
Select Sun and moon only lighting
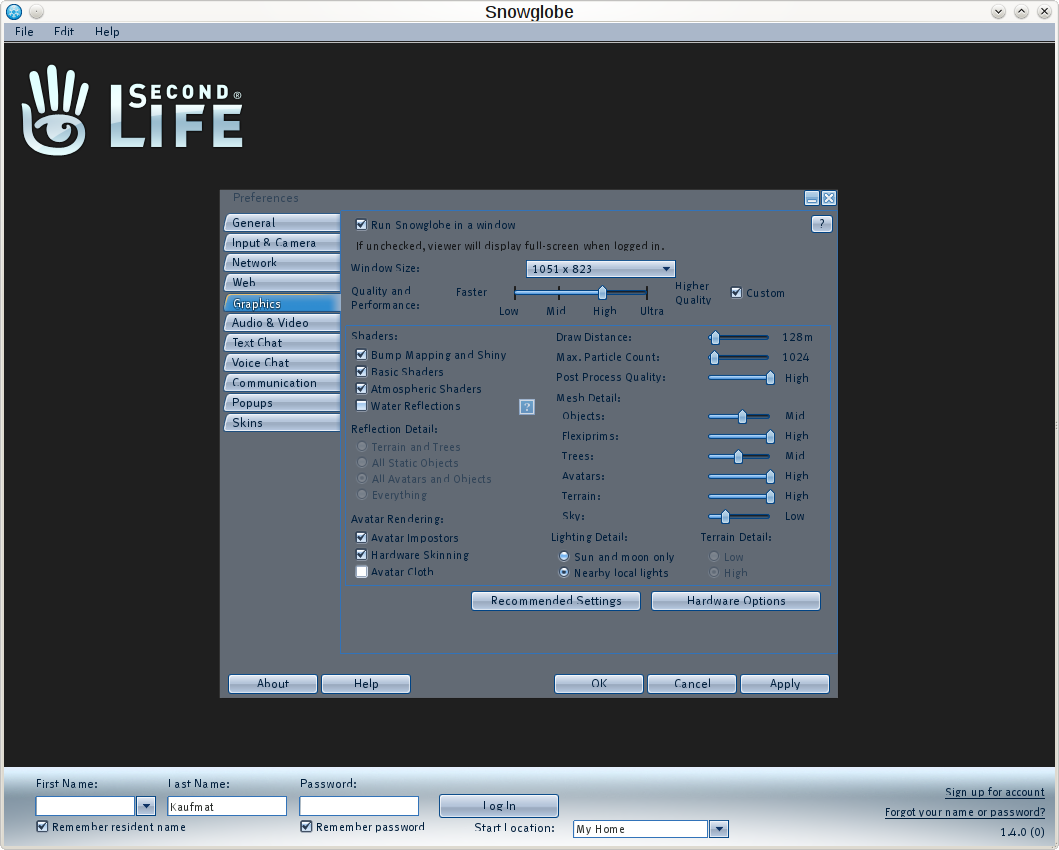tap(564, 556)
